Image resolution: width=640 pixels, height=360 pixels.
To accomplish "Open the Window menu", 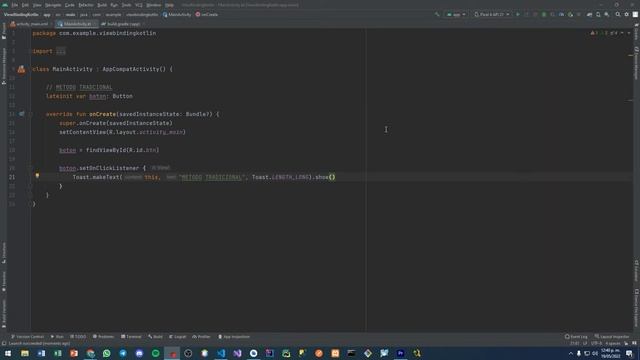I will click(154, 5).
